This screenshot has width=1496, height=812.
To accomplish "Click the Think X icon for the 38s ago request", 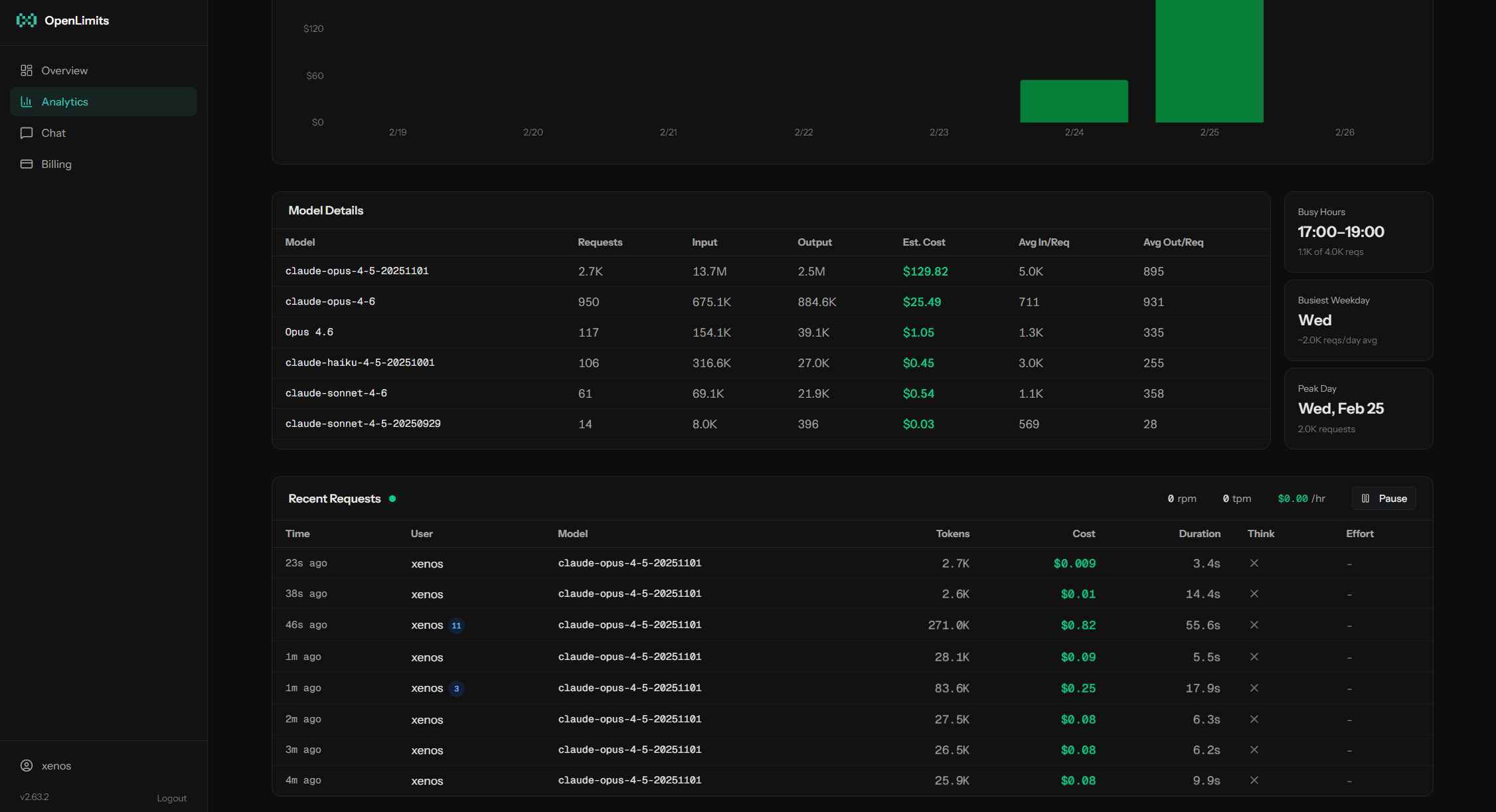I will 1254,594.
